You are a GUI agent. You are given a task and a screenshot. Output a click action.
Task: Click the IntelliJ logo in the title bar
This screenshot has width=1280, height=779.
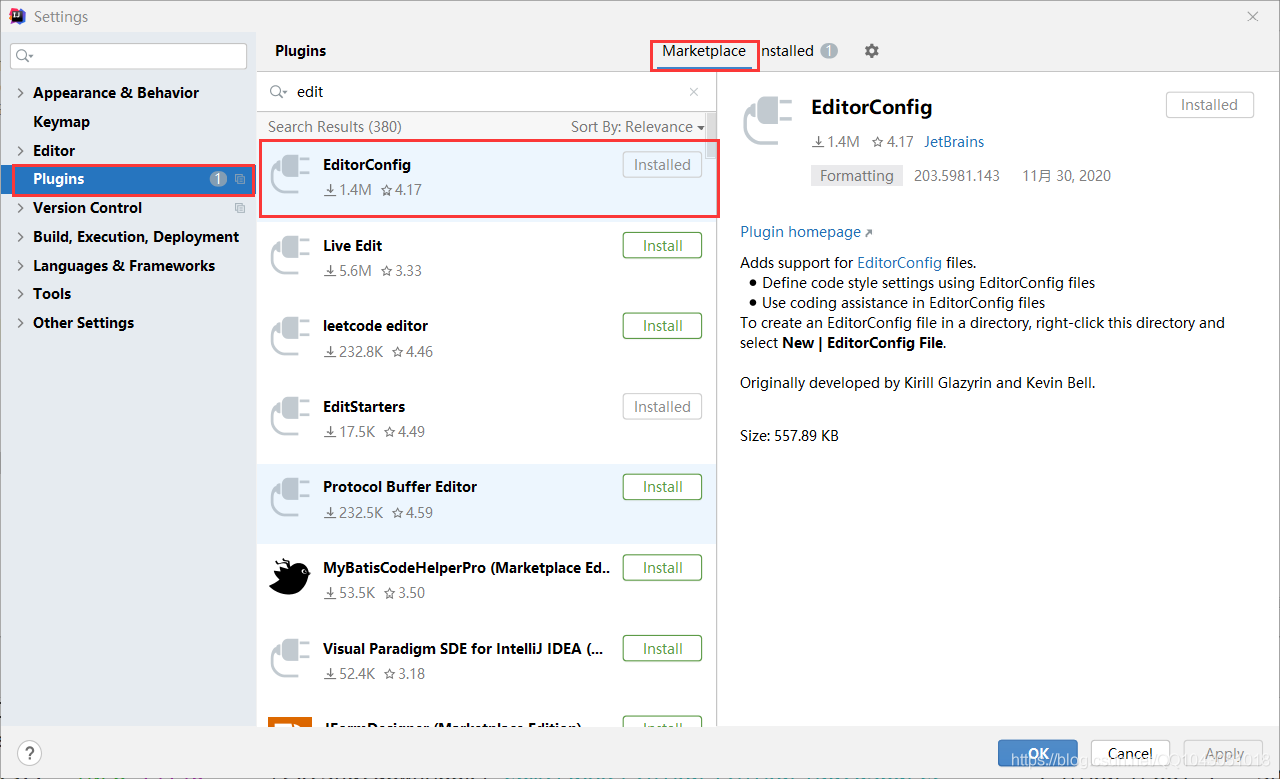pyautogui.click(x=17, y=16)
